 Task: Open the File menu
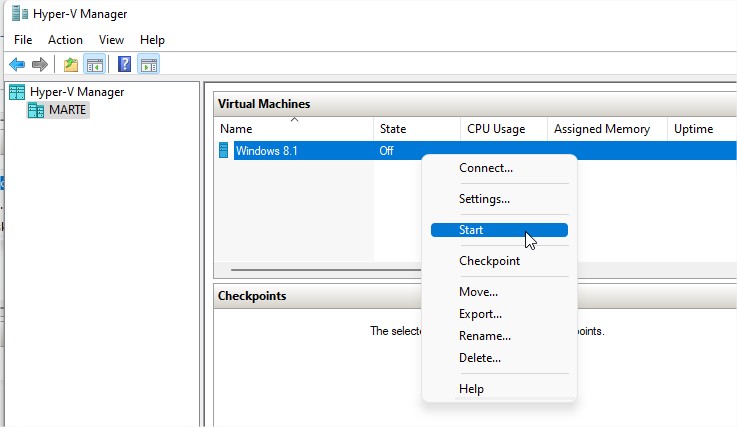pos(23,40)
